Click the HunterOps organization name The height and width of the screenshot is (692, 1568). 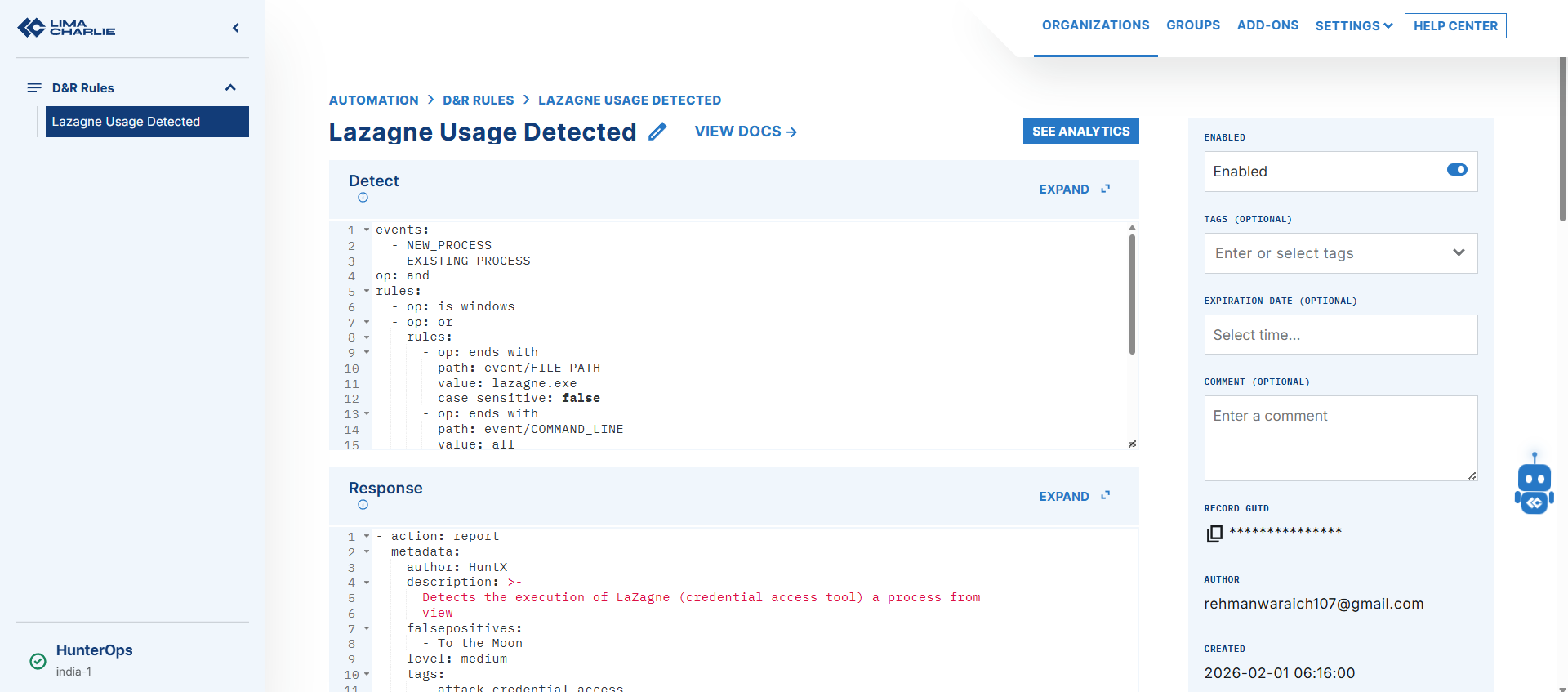[94, 650]
